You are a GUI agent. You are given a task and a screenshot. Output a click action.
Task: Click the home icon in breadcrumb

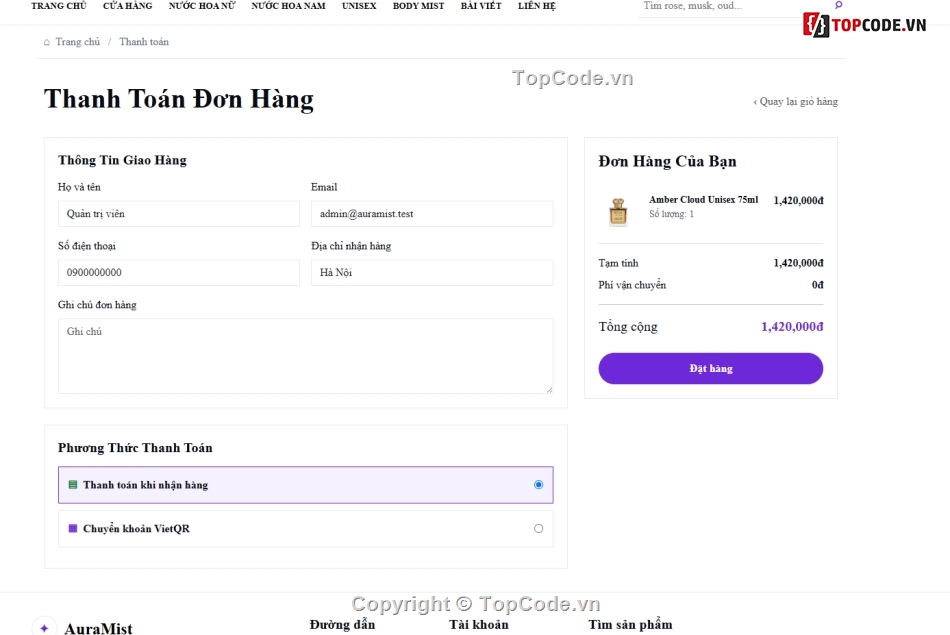(47, 42)
